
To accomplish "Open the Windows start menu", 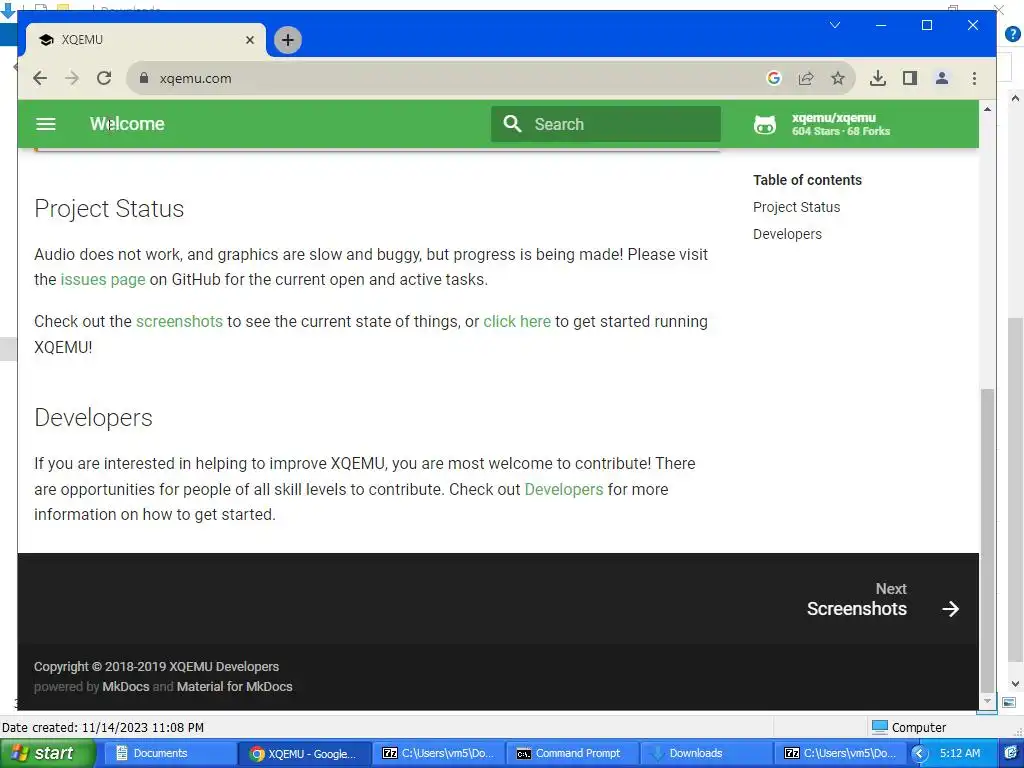I will 48,753.
